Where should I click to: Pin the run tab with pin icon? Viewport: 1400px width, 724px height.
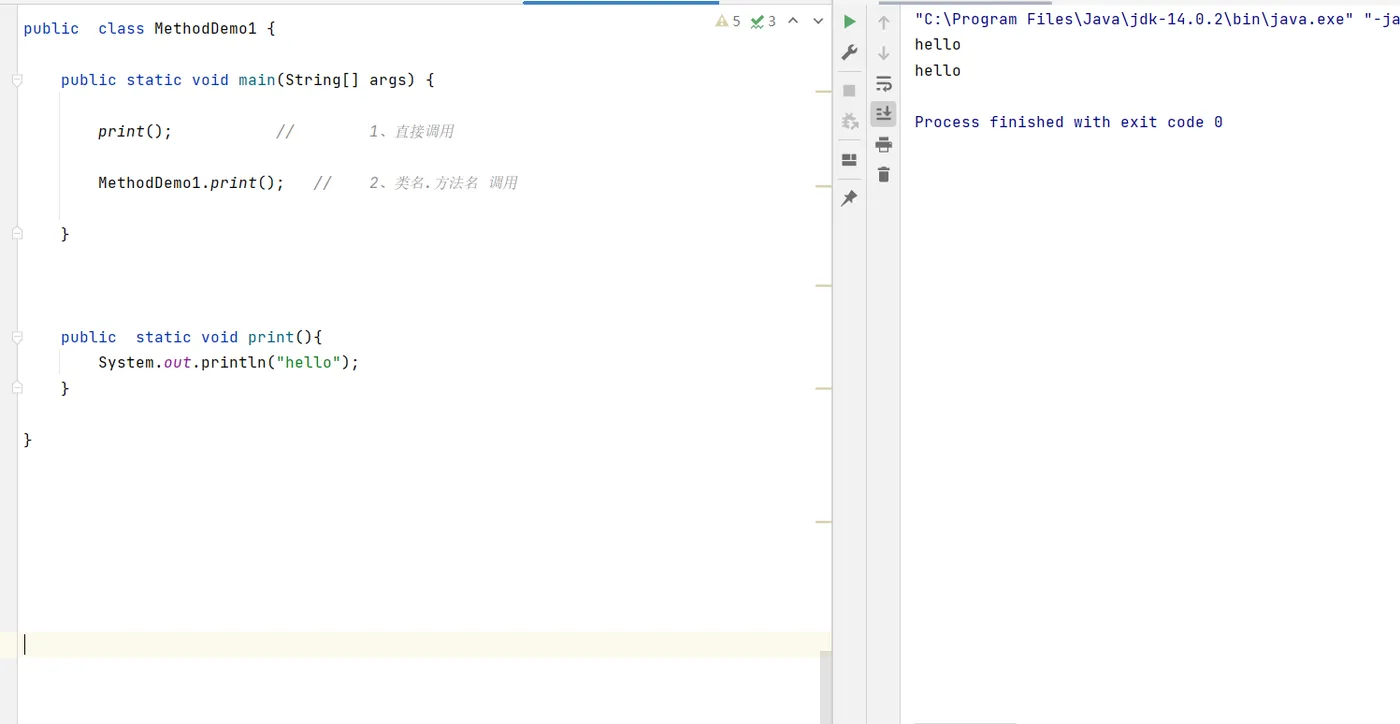(x=849, y=198)
